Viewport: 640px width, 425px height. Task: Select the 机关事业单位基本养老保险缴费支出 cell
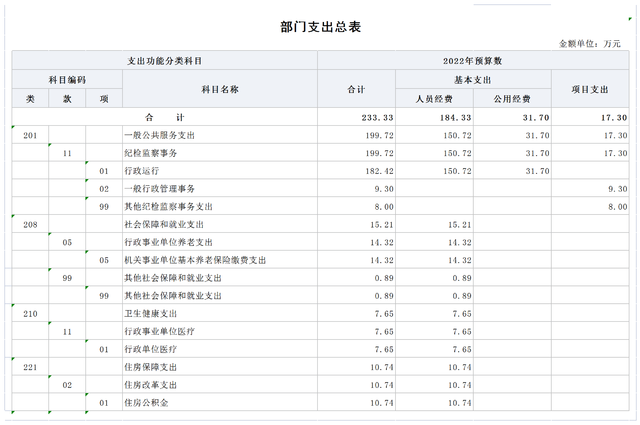pyautogui.click(x=194, y=260)
